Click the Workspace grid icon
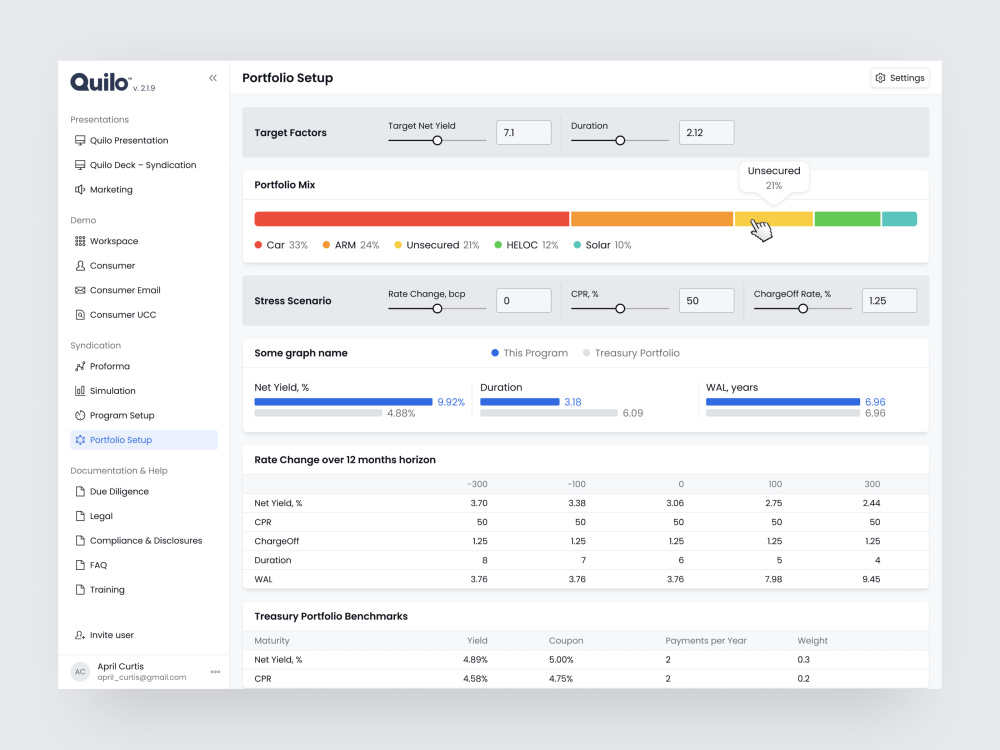Image resolution: width=1000 pixels, height=750 pixels. click(80, 241)
